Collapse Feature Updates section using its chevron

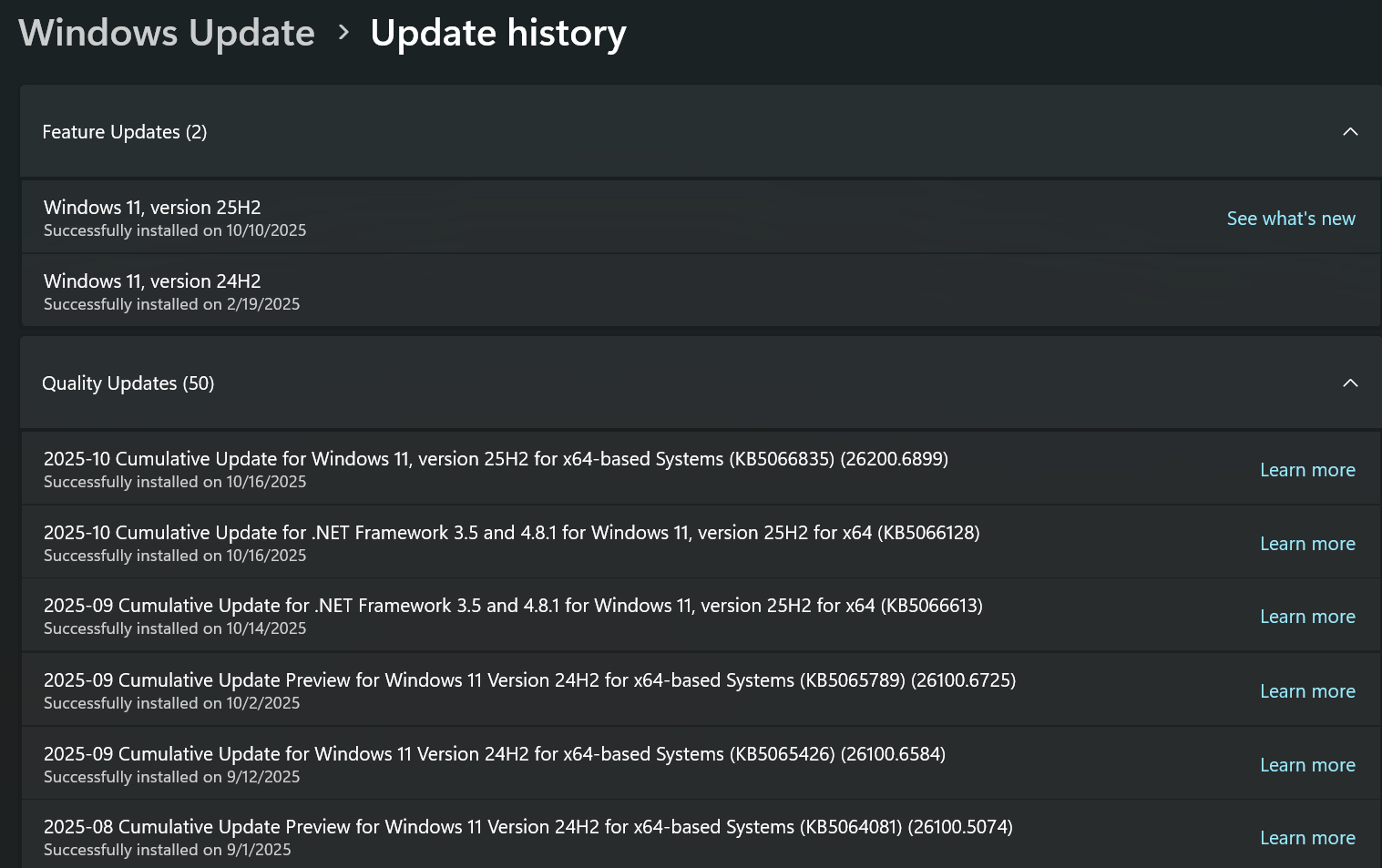[x=1350, y=132]
